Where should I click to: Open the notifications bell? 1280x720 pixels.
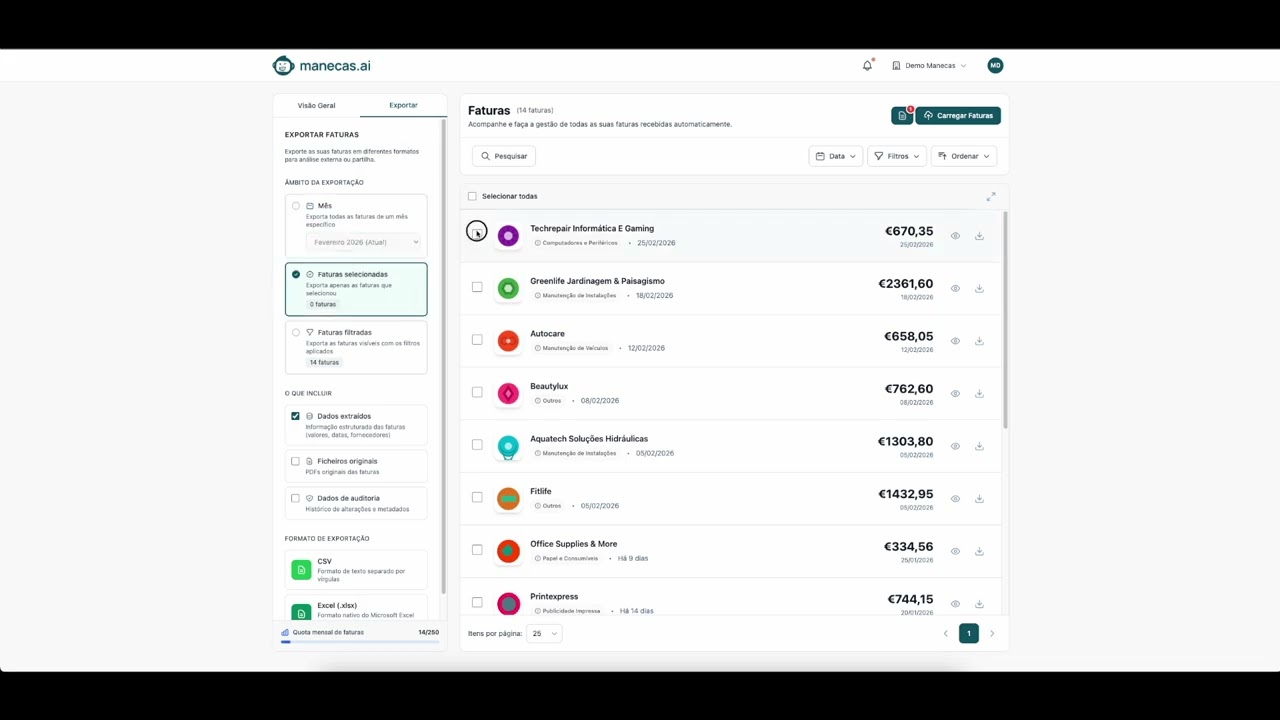[867, 66]
